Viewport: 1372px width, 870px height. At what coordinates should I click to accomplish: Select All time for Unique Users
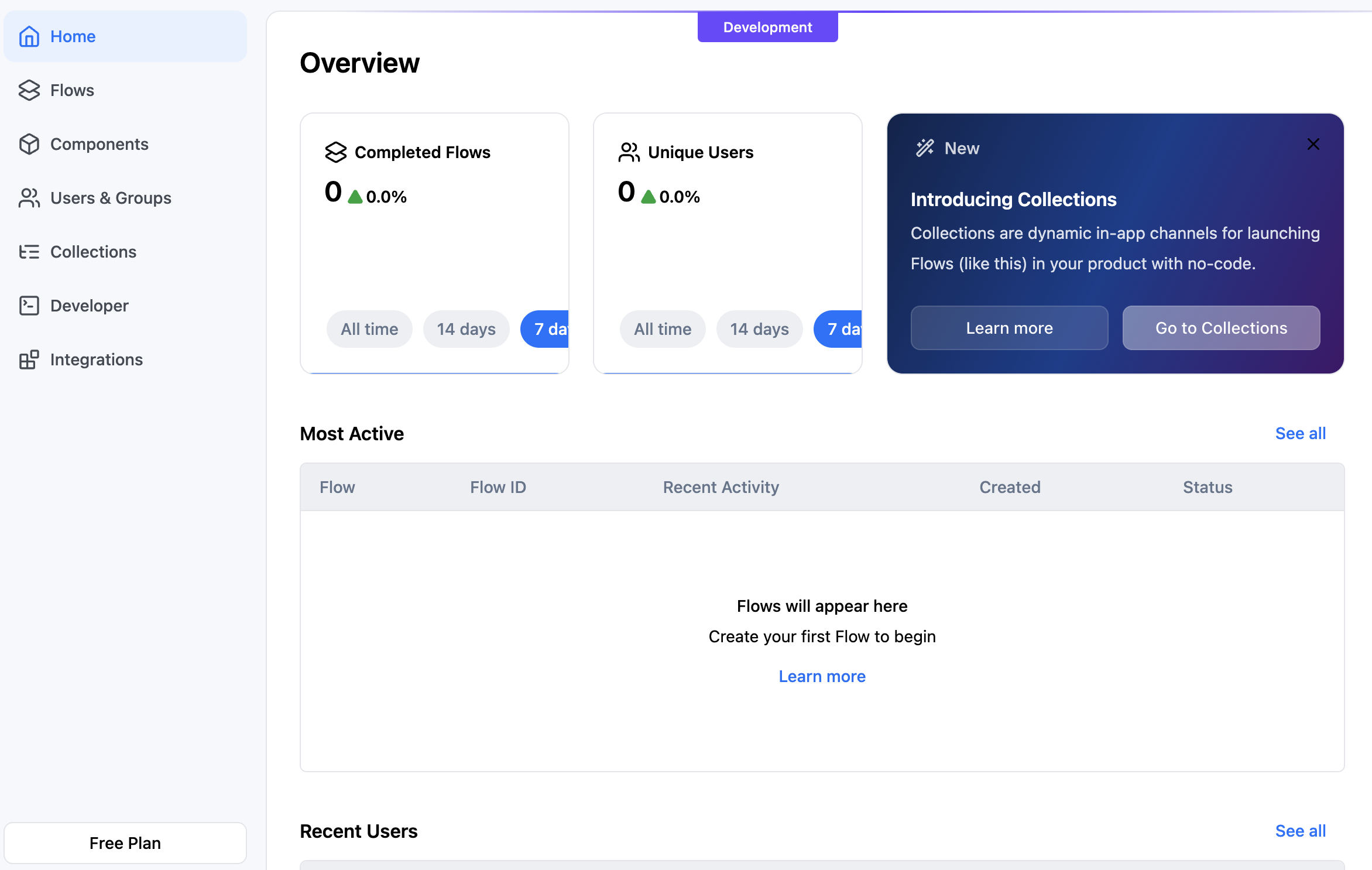tap(663, 329)
